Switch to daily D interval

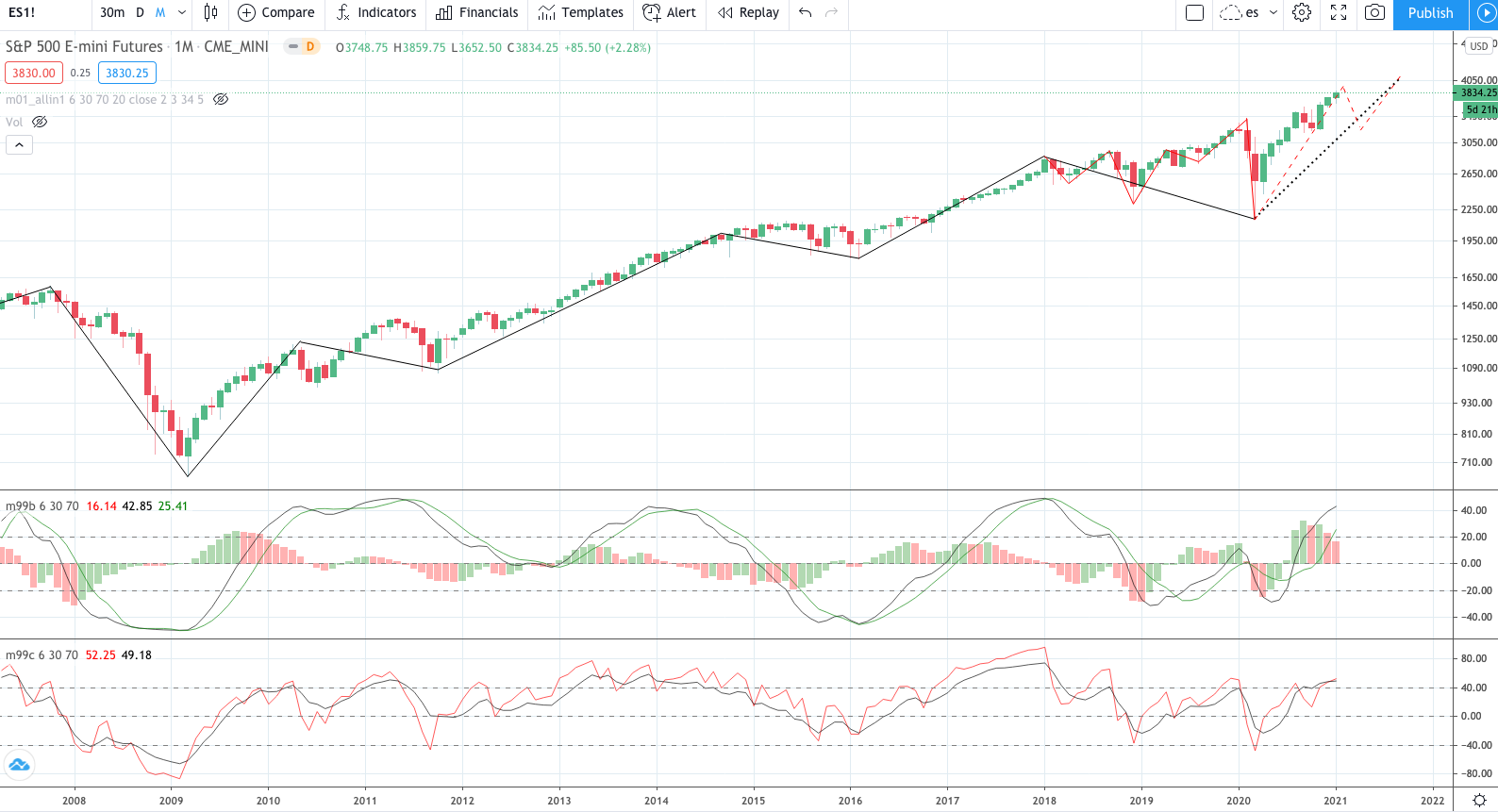pos(140,12)
